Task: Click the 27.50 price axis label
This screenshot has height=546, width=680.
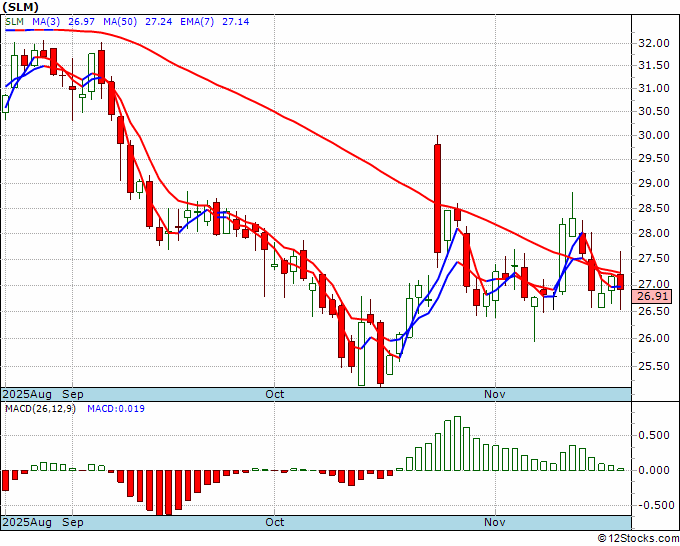Action: click(654, 259)
